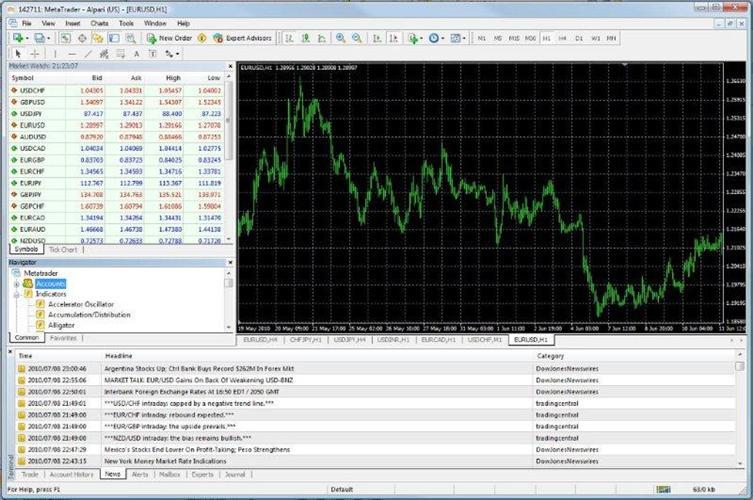
Task: Switch to the Tick Chart tab
Action: pos(63,250)
